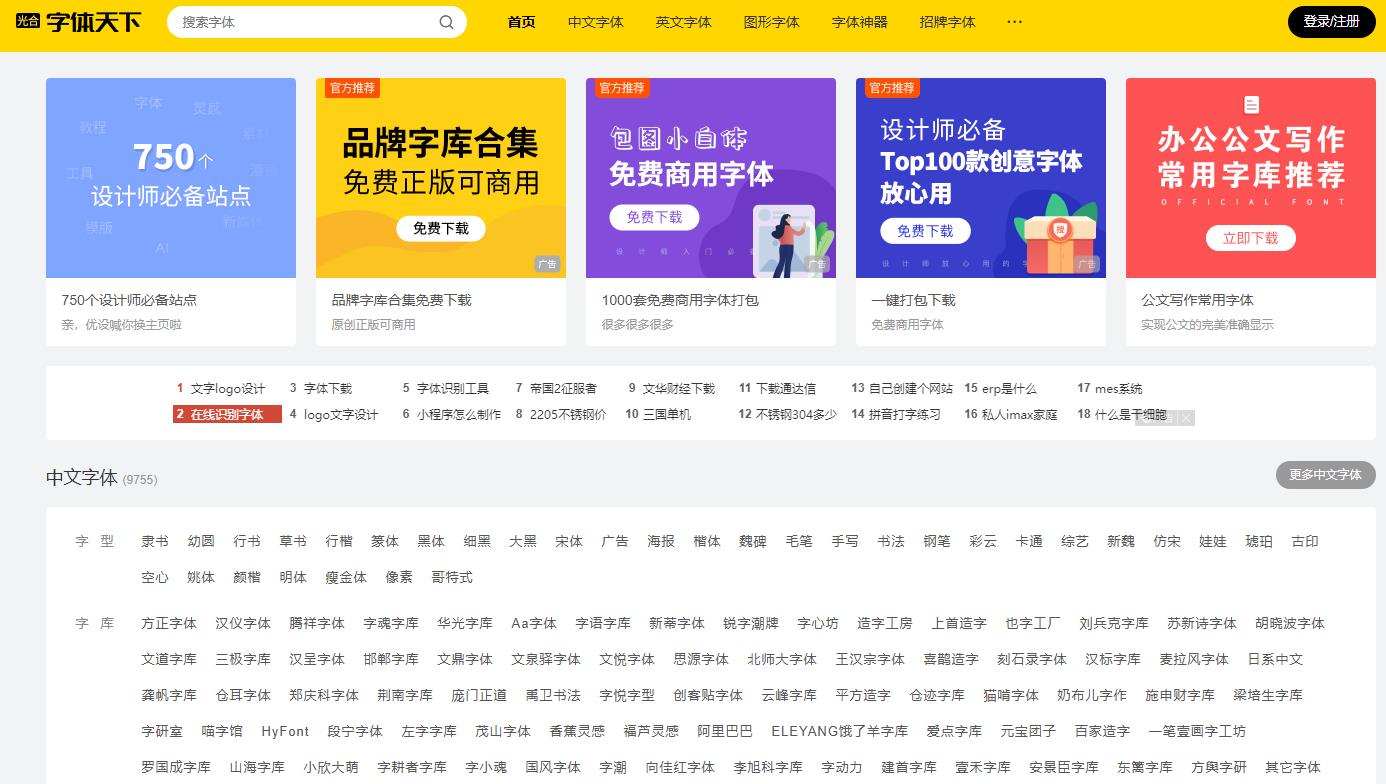The width and height of the screenshot is (1386, 784).
Task: Select the 楷体 font type
Action: (707, 541)
